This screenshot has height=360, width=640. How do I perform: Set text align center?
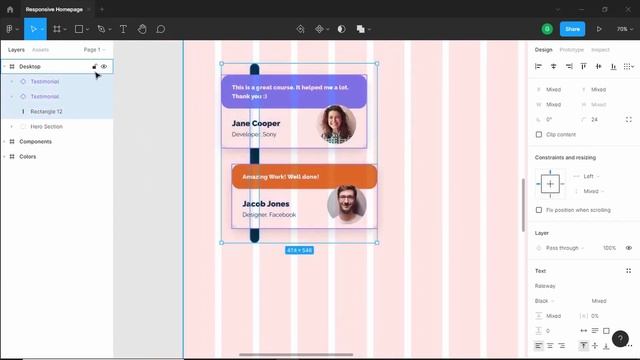550,346
